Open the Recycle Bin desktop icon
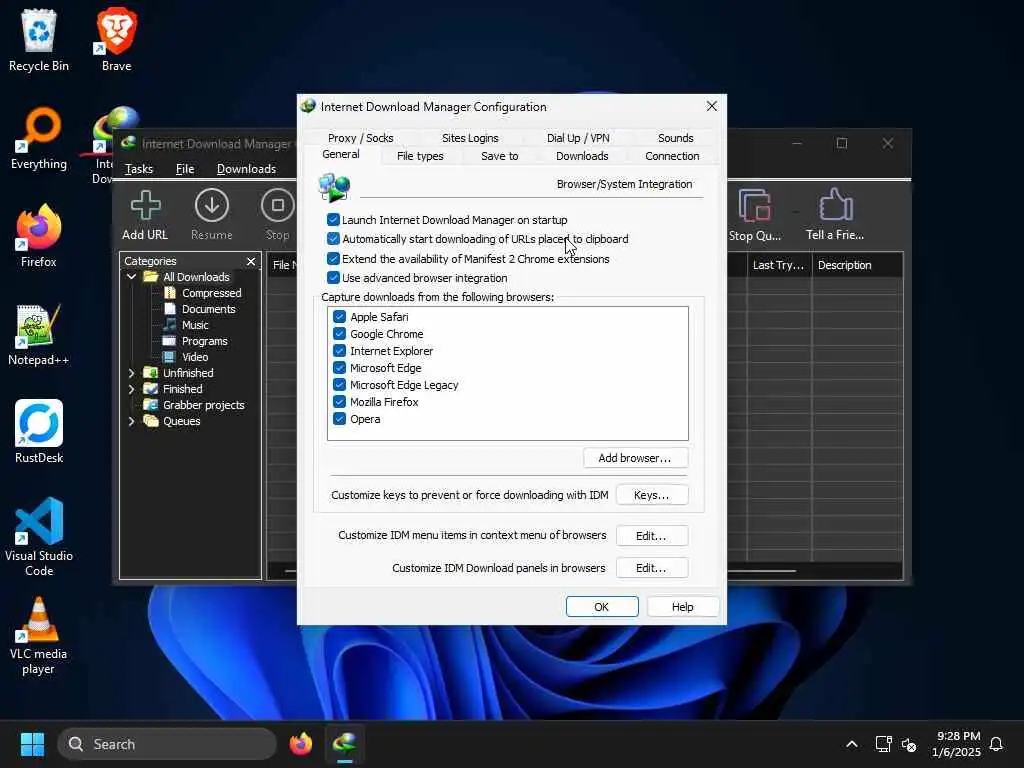1024x768 pixels. click(39, 40)
